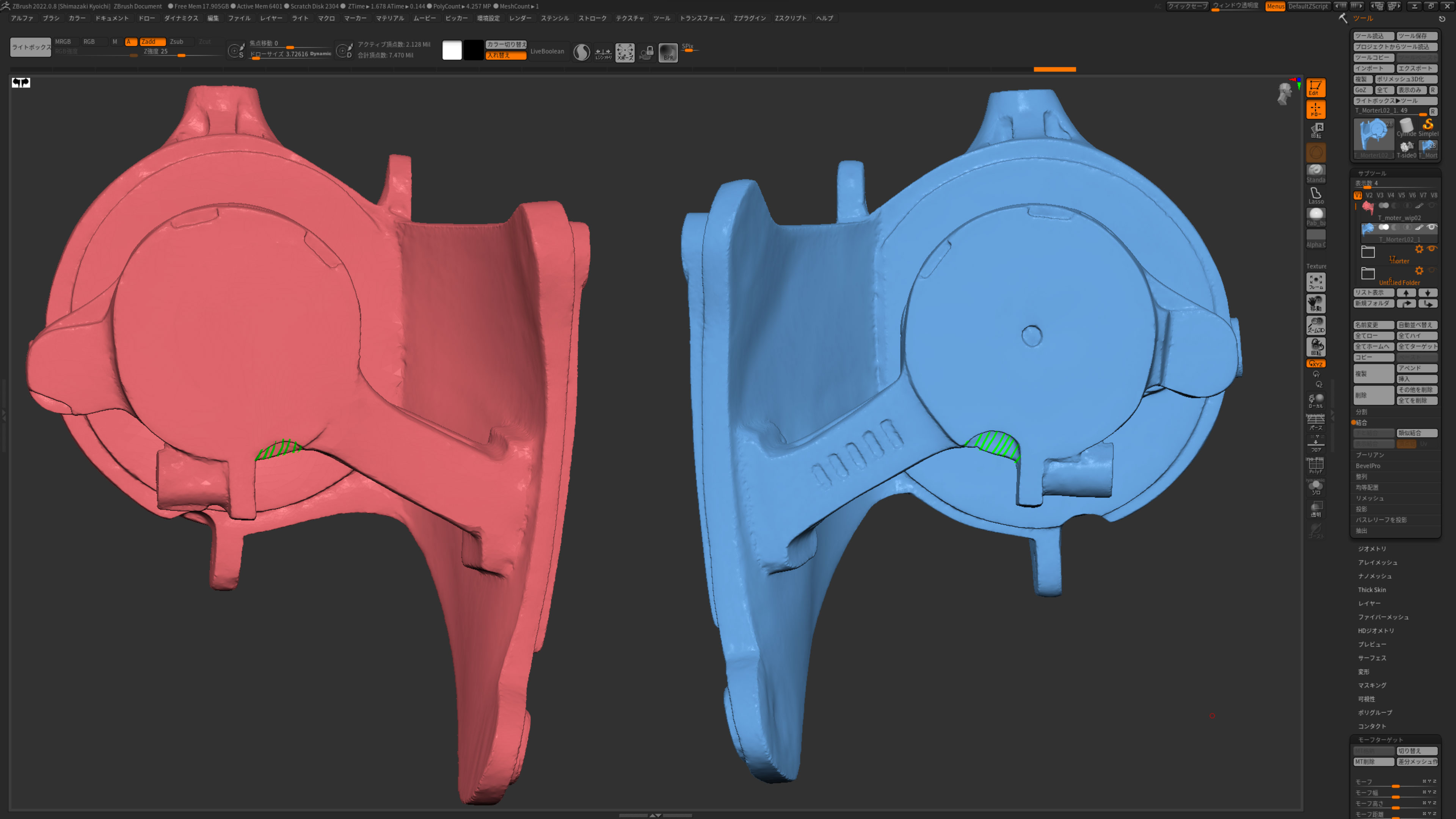
Task: Open the Zplugin menu
Action: point(750,18)
